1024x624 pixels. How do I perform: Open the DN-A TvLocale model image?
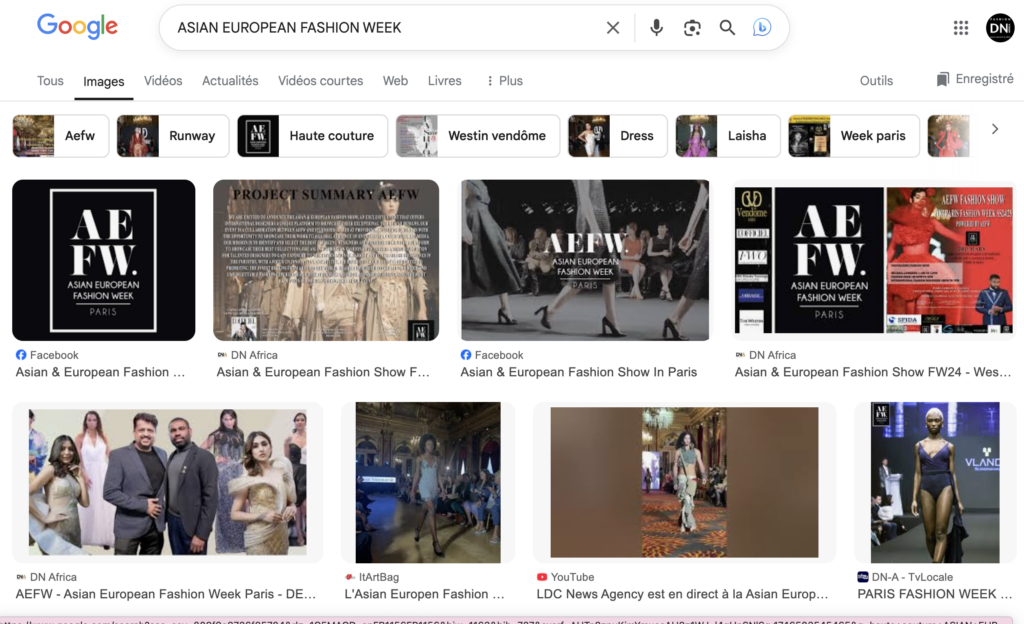point(935,482)
